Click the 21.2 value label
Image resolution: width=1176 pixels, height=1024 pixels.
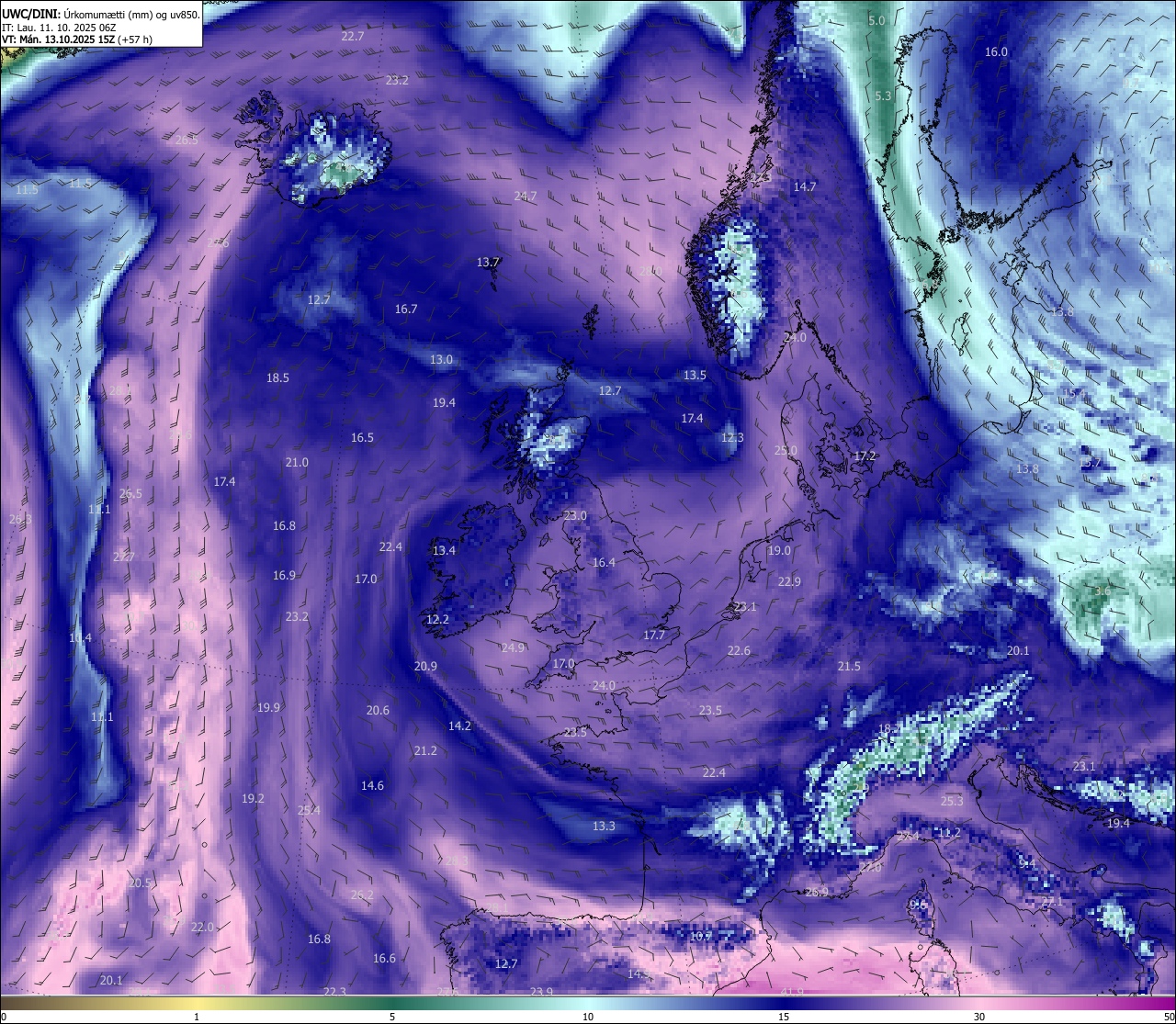(425, 751)
